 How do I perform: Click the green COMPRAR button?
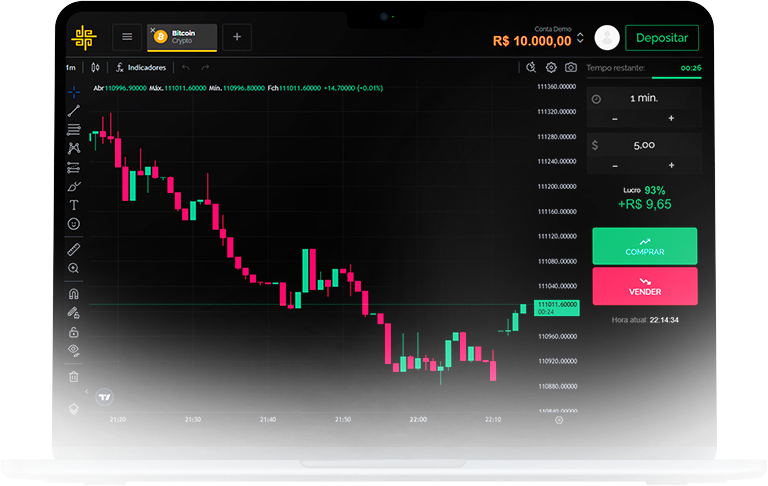644,245
